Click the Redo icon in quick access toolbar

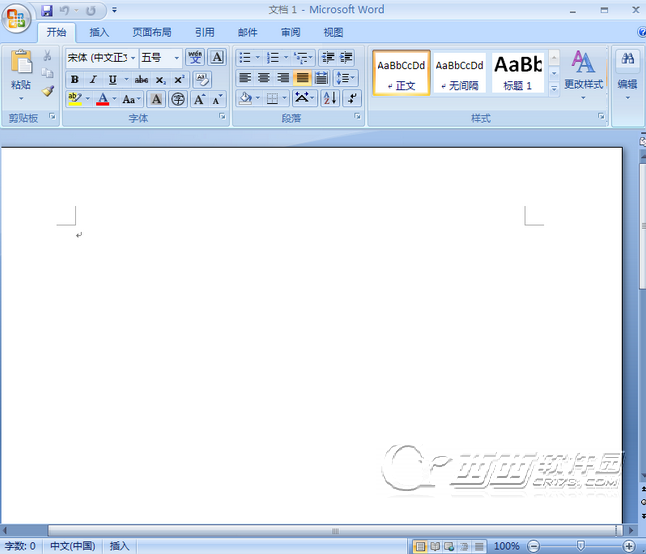click(x=91, y=11)
